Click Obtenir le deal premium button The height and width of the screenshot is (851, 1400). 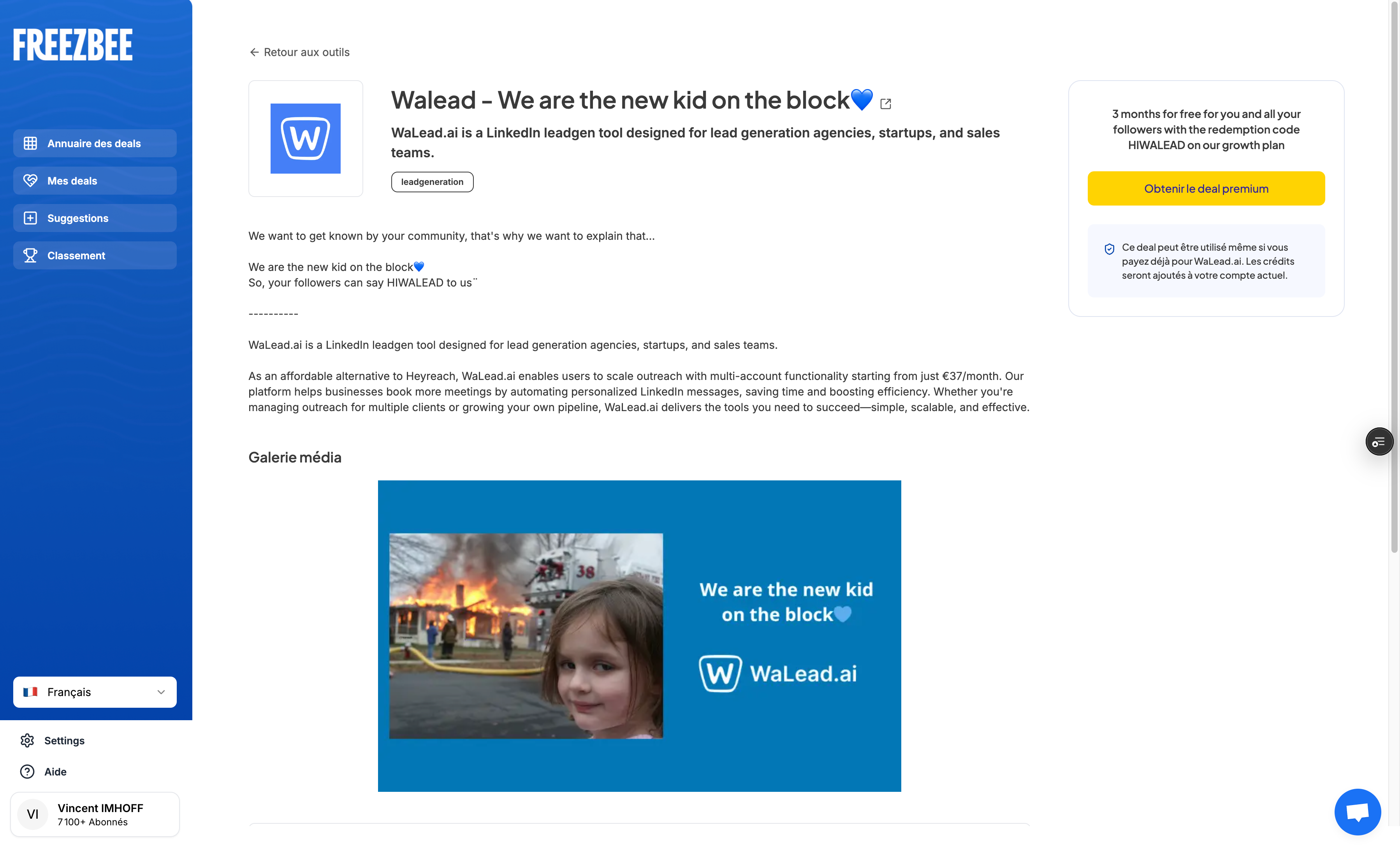click(x=1206, y=188)
